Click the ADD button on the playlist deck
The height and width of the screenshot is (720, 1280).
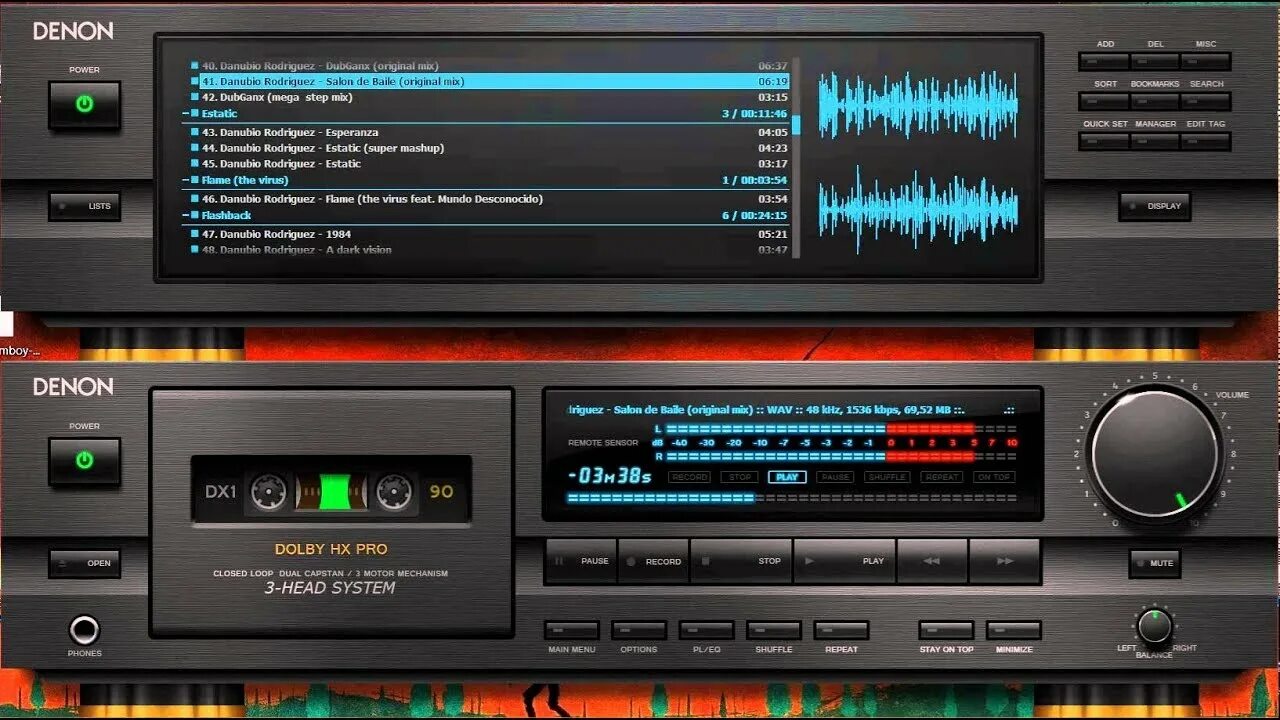point(1104,61)
